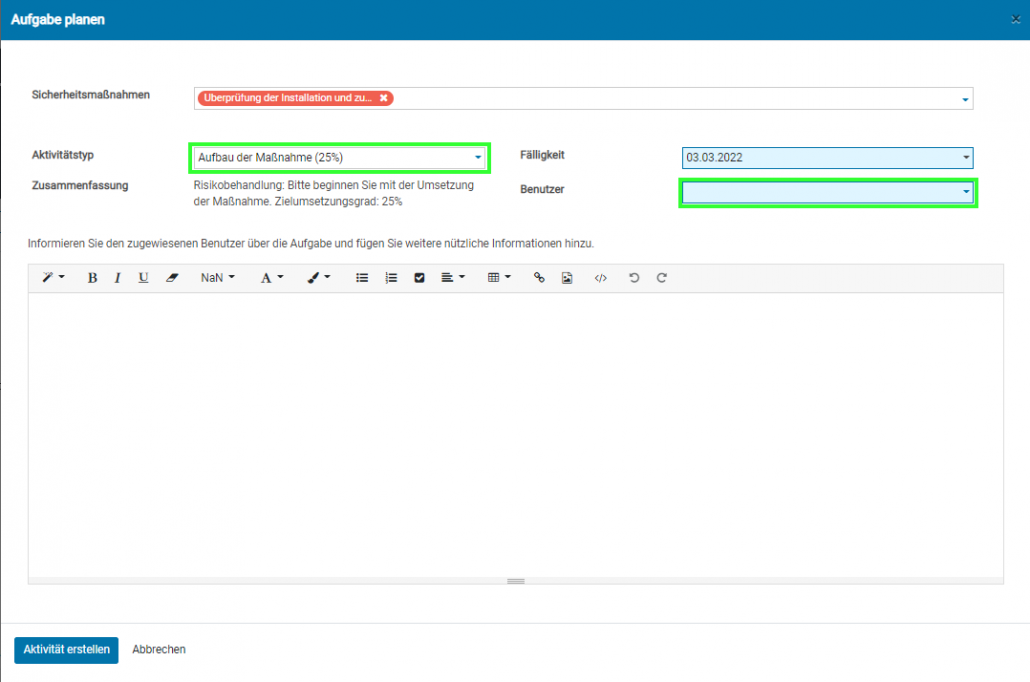Toggle italic text formatting
This screenshot has height=682, width=1030.
117,278
